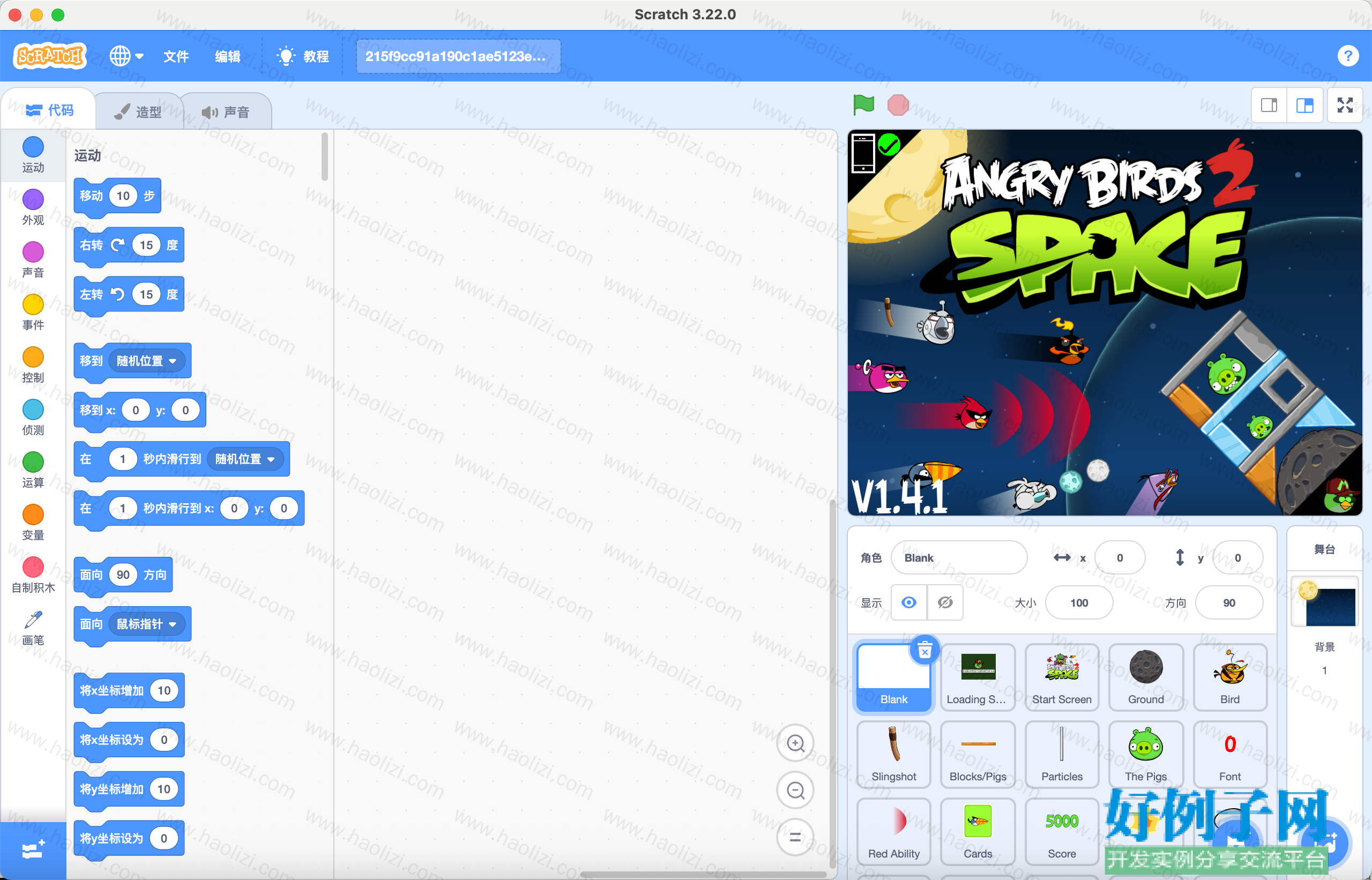Click the 方向 direction field

coord(1228,602)
